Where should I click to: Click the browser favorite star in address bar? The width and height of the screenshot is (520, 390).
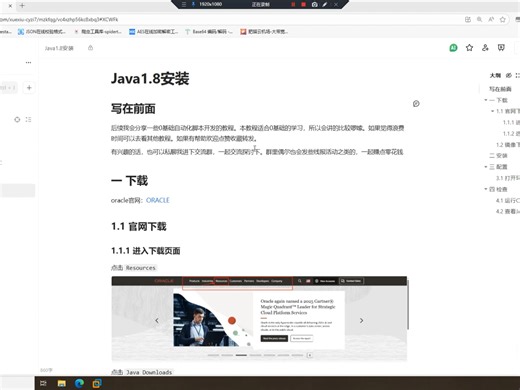pyautogui.click(x=503, y=20)
